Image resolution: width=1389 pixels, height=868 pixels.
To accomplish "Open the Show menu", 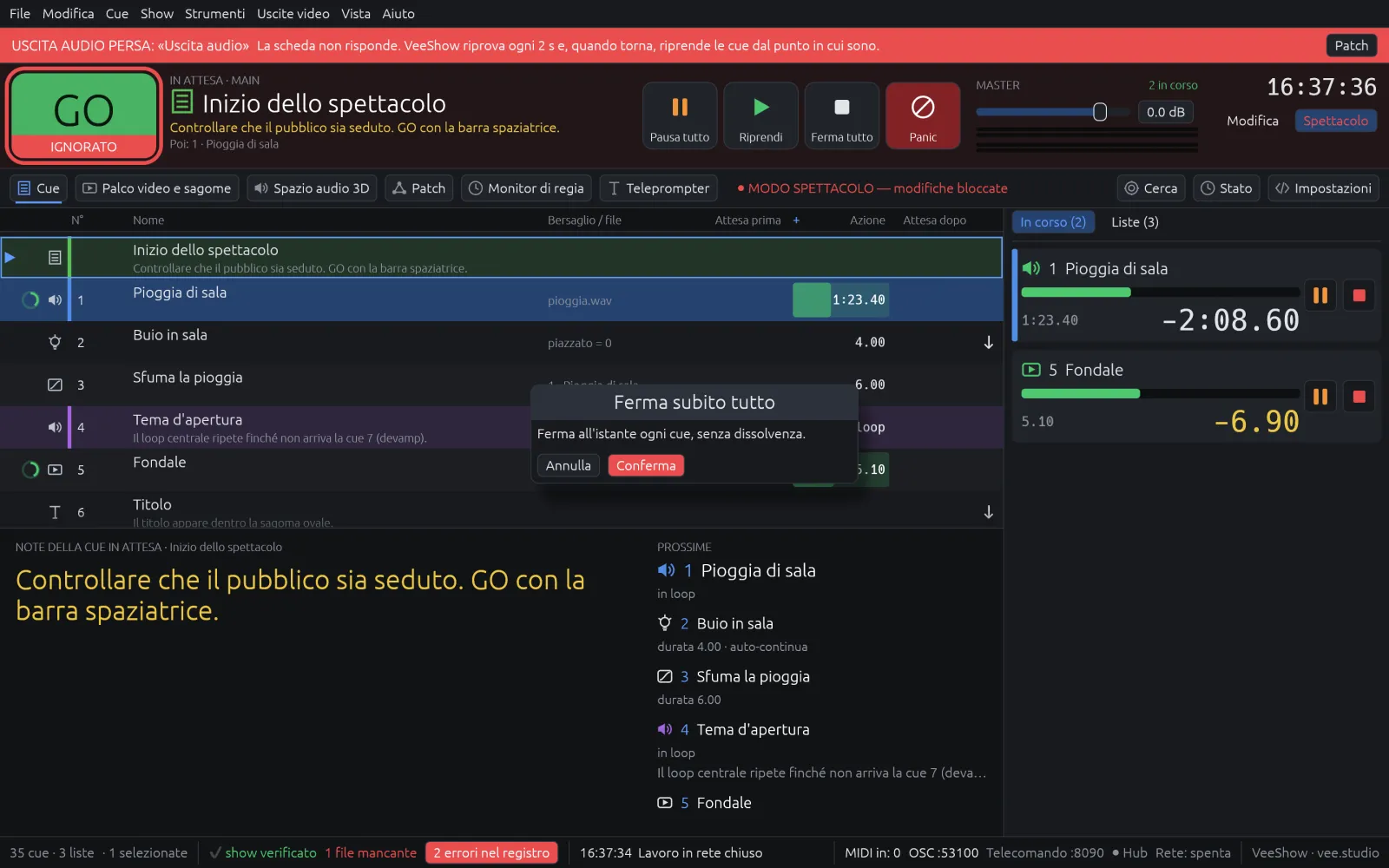I will (157, 14).
